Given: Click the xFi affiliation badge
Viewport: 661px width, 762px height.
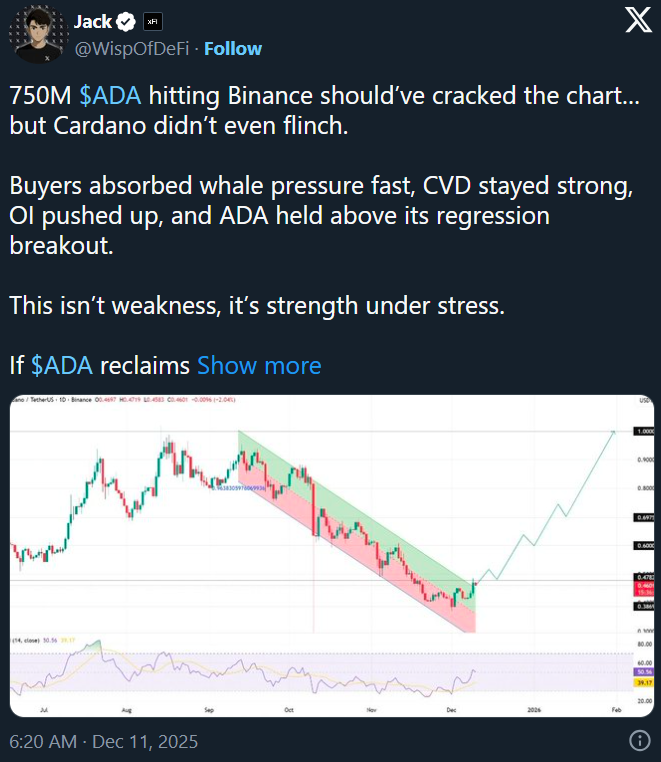Looking at the screenshot, I should pyautogui.click(x=152, y=21).
